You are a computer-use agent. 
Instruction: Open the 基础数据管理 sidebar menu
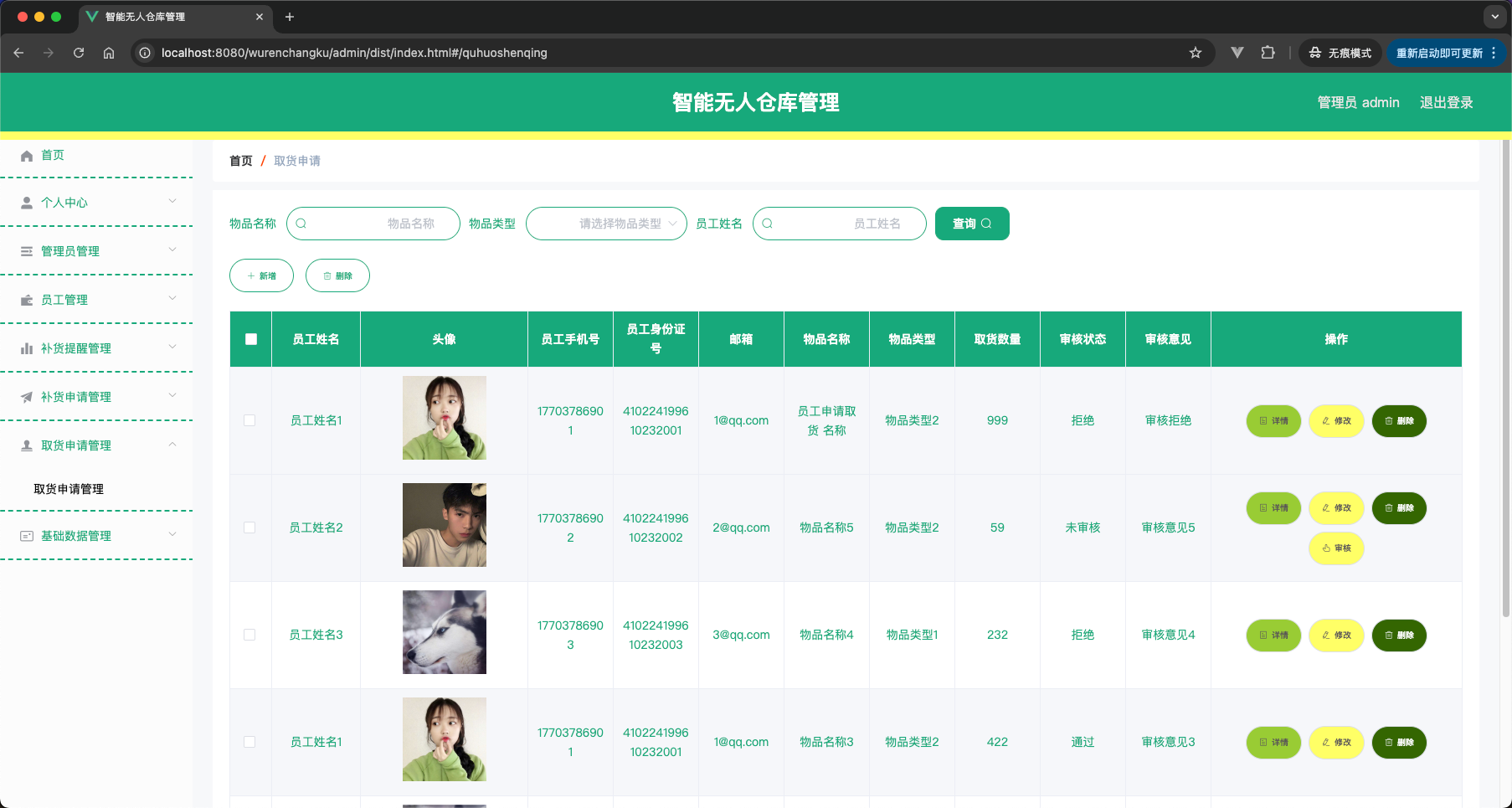click(x=96, y=536)
